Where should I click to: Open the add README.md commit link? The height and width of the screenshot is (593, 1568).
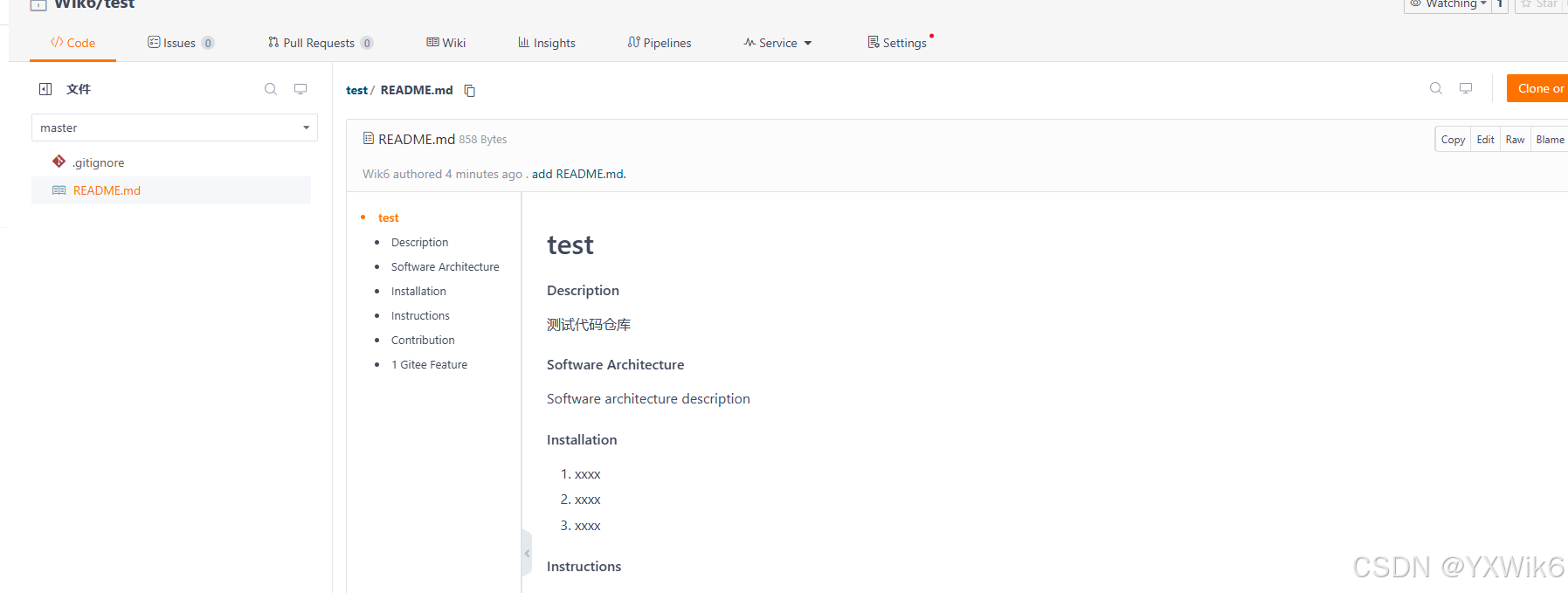click(578, 174)
